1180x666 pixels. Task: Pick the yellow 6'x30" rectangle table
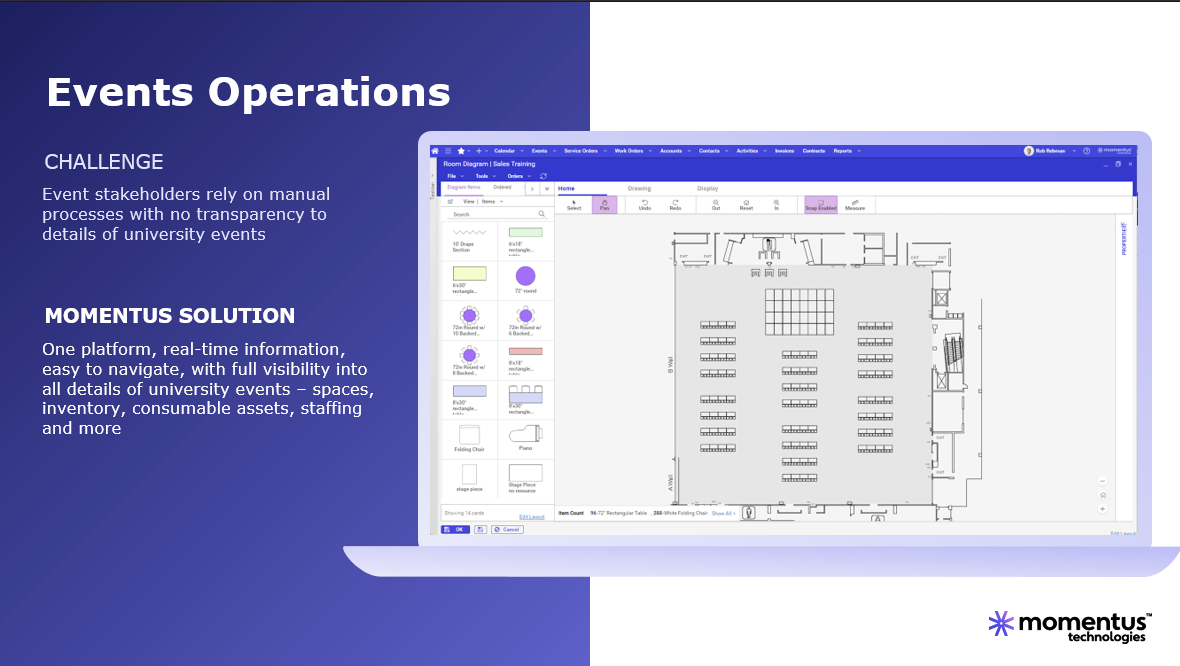click(469, 280)
